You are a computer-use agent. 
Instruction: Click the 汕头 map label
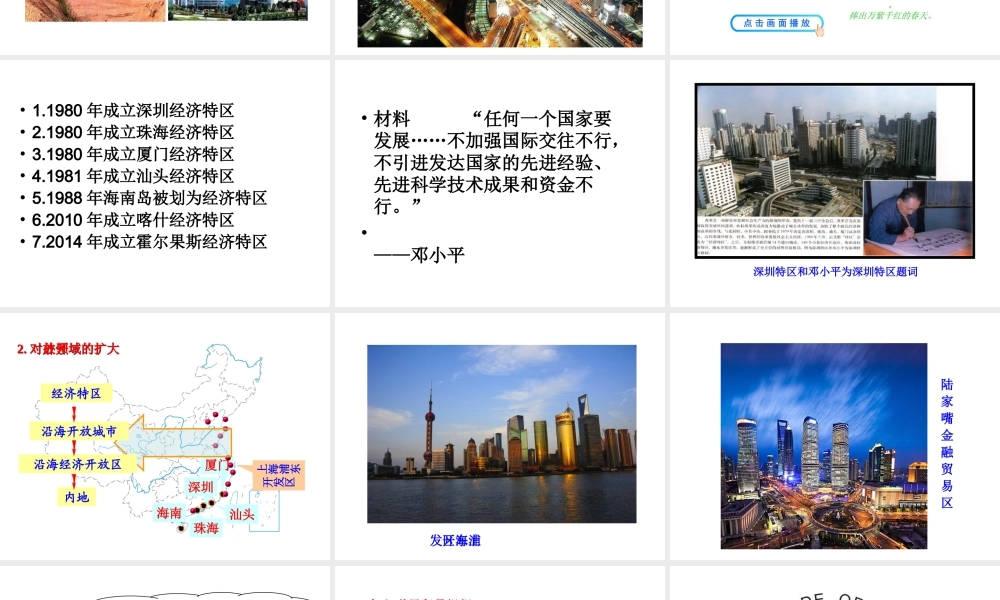242,515
